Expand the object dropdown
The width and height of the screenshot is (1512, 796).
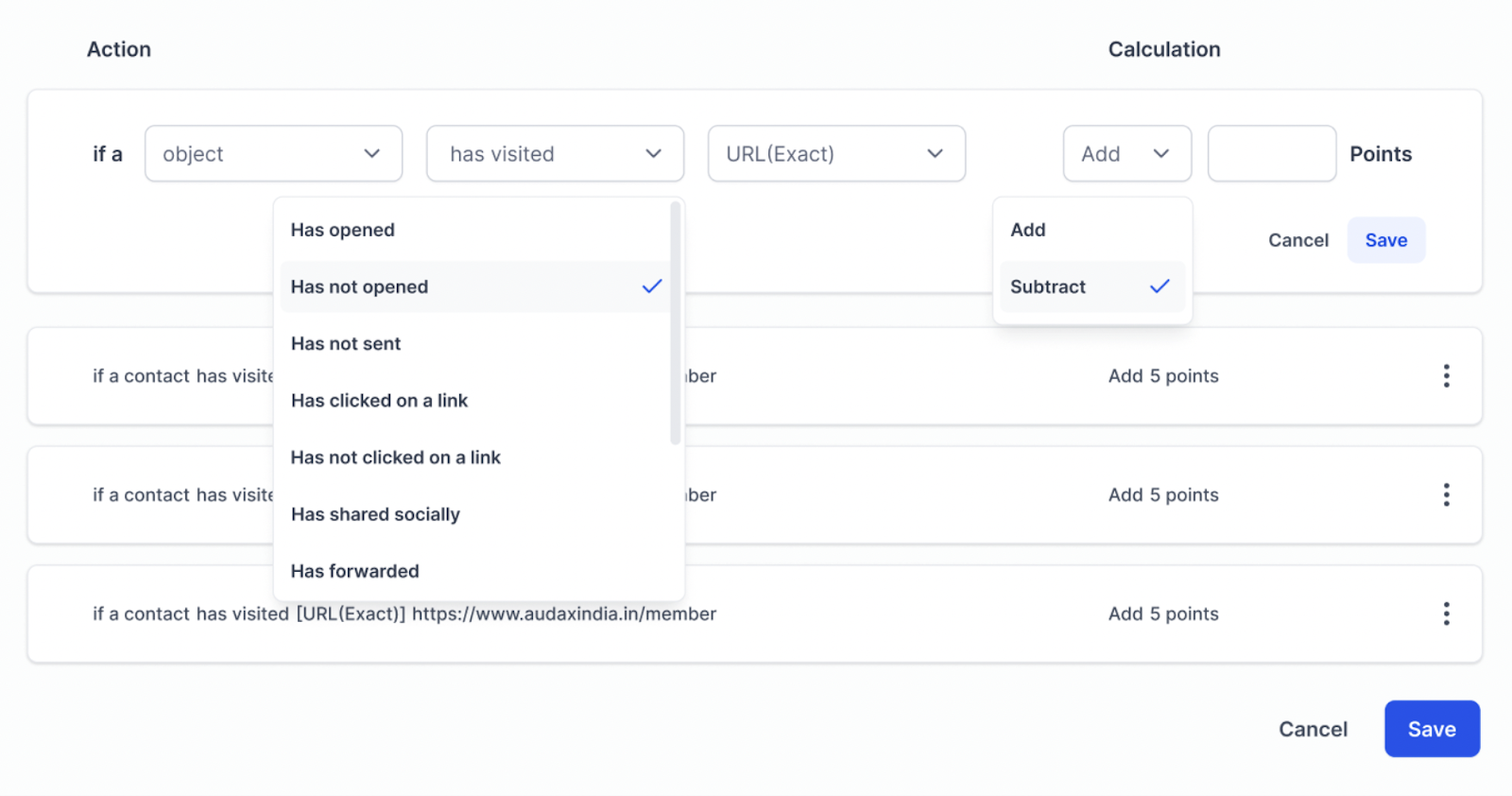pyautogui.click(x=273, y=154)
